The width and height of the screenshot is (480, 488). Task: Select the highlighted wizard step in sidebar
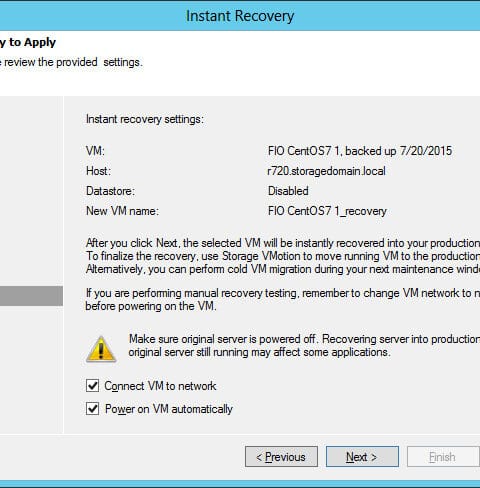coord(31,296)
